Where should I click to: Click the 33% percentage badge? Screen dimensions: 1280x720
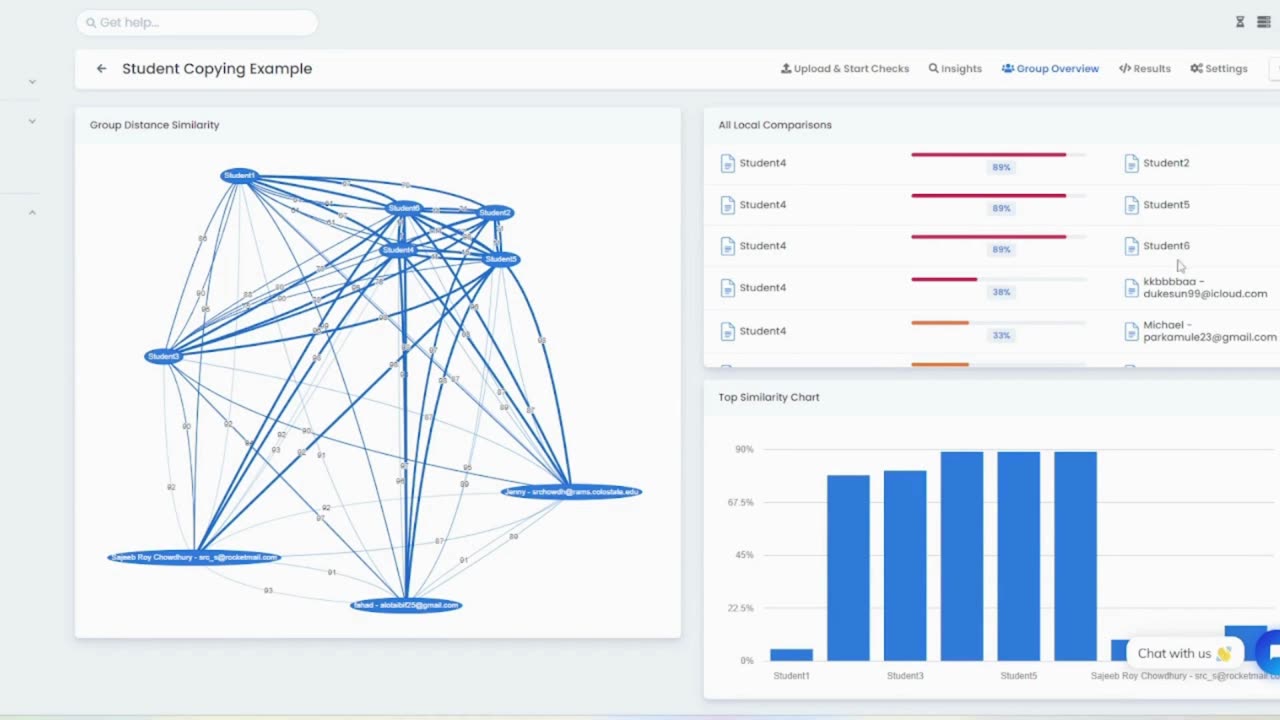pos(1001,335)
